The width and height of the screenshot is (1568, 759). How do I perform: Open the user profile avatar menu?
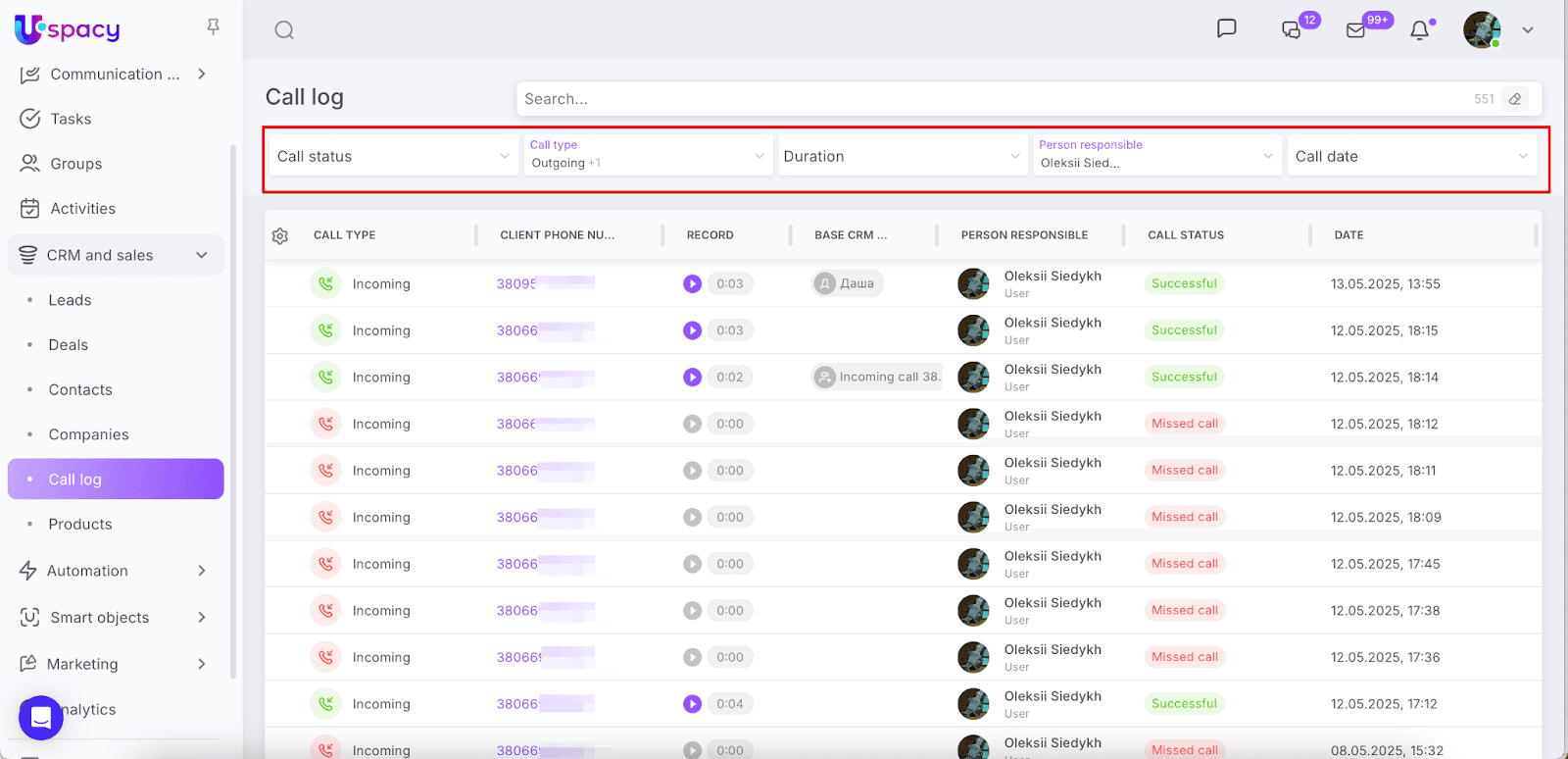pos(1482,30)
